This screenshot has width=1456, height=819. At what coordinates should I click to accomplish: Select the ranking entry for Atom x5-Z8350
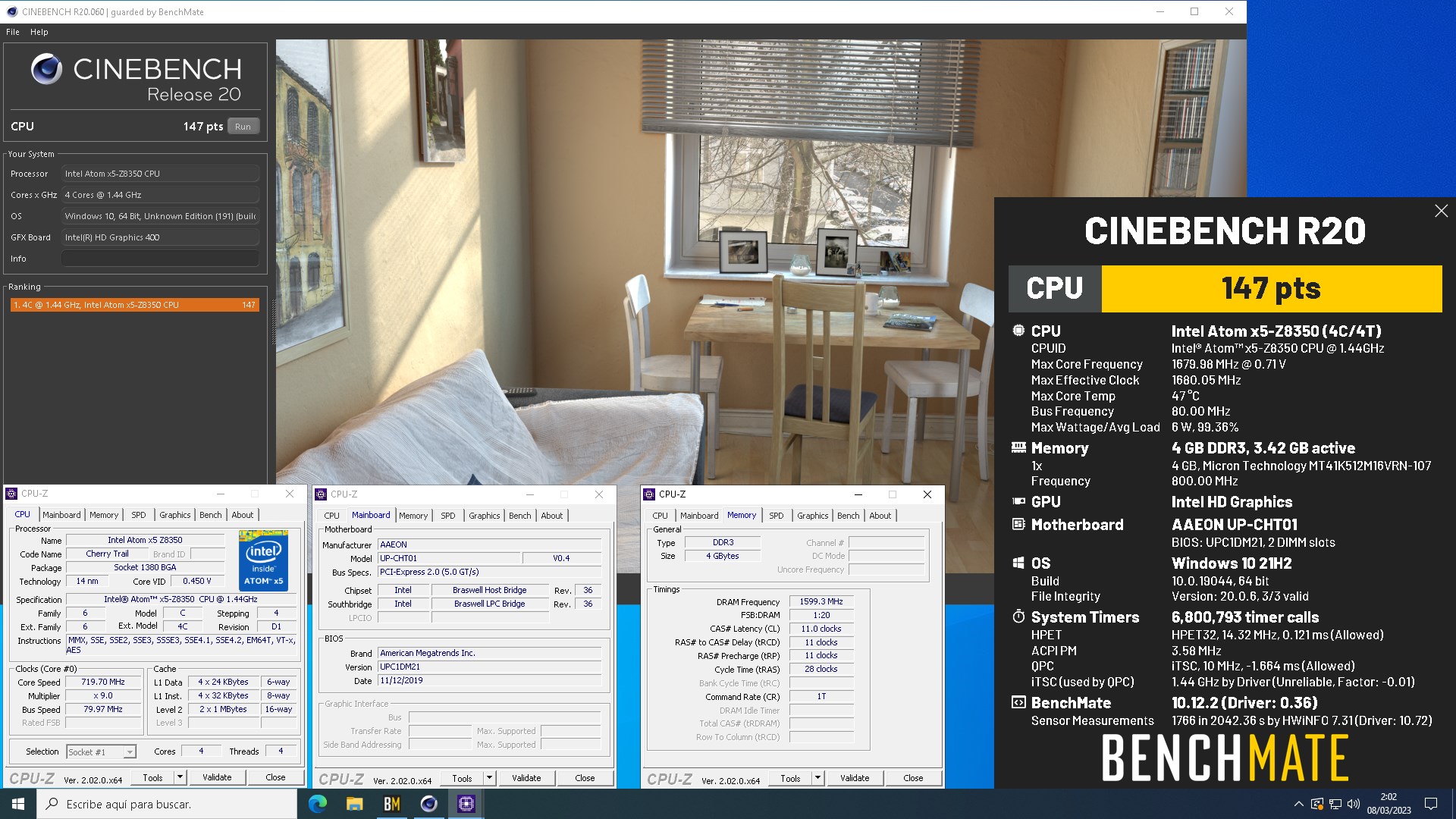(134, 305)
